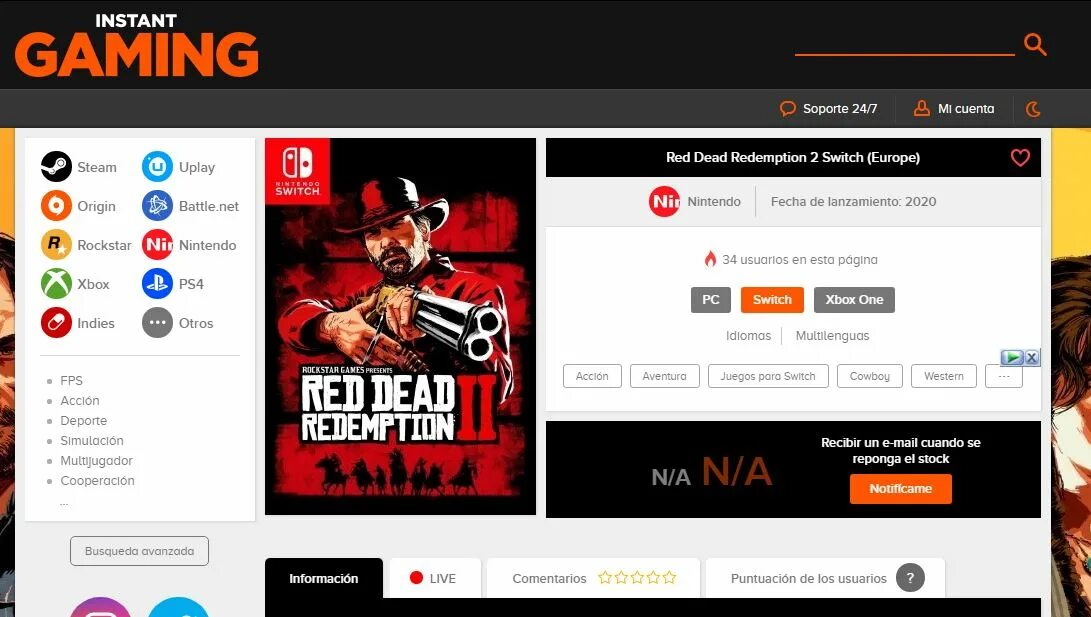Select the Origin platform icon
The image size is (1091, 617).
(56, 206)
